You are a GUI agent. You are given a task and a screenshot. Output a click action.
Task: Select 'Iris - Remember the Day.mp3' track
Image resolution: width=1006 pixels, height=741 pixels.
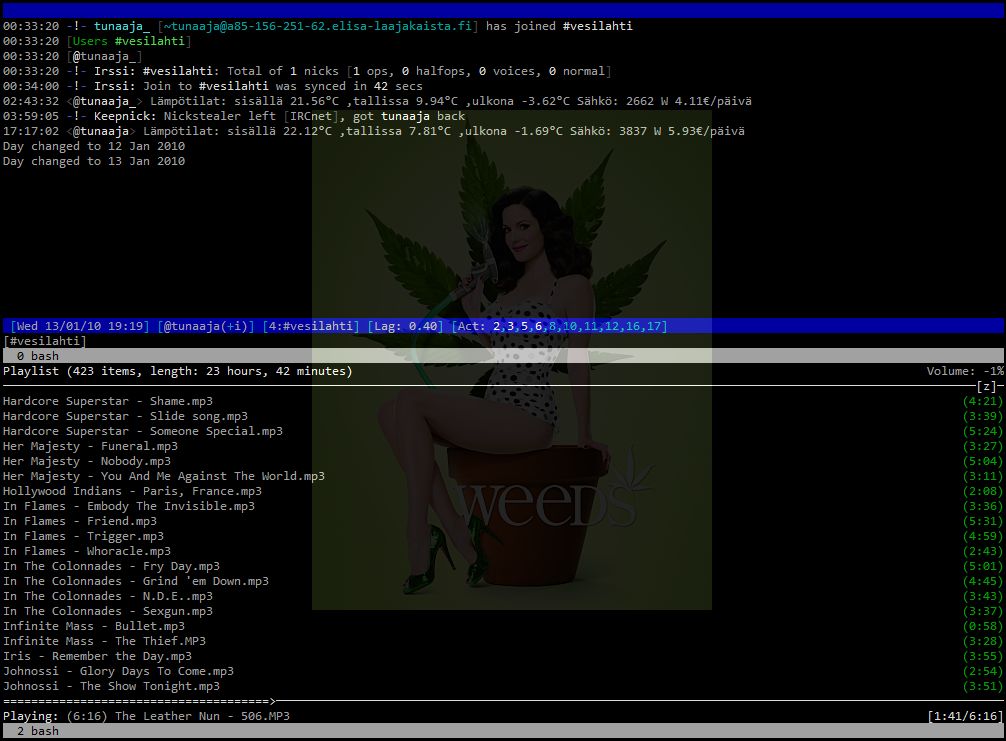point(98,656)
